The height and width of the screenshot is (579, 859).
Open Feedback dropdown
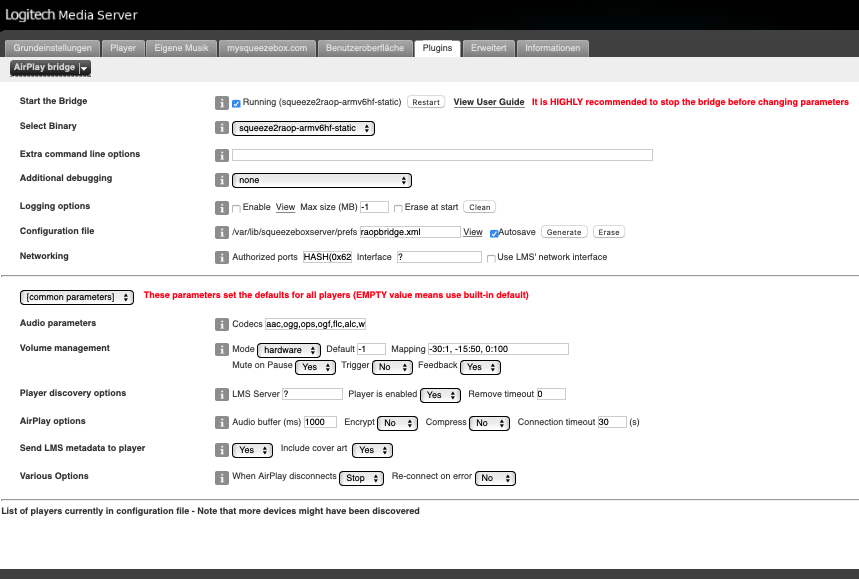pos(480,367)
